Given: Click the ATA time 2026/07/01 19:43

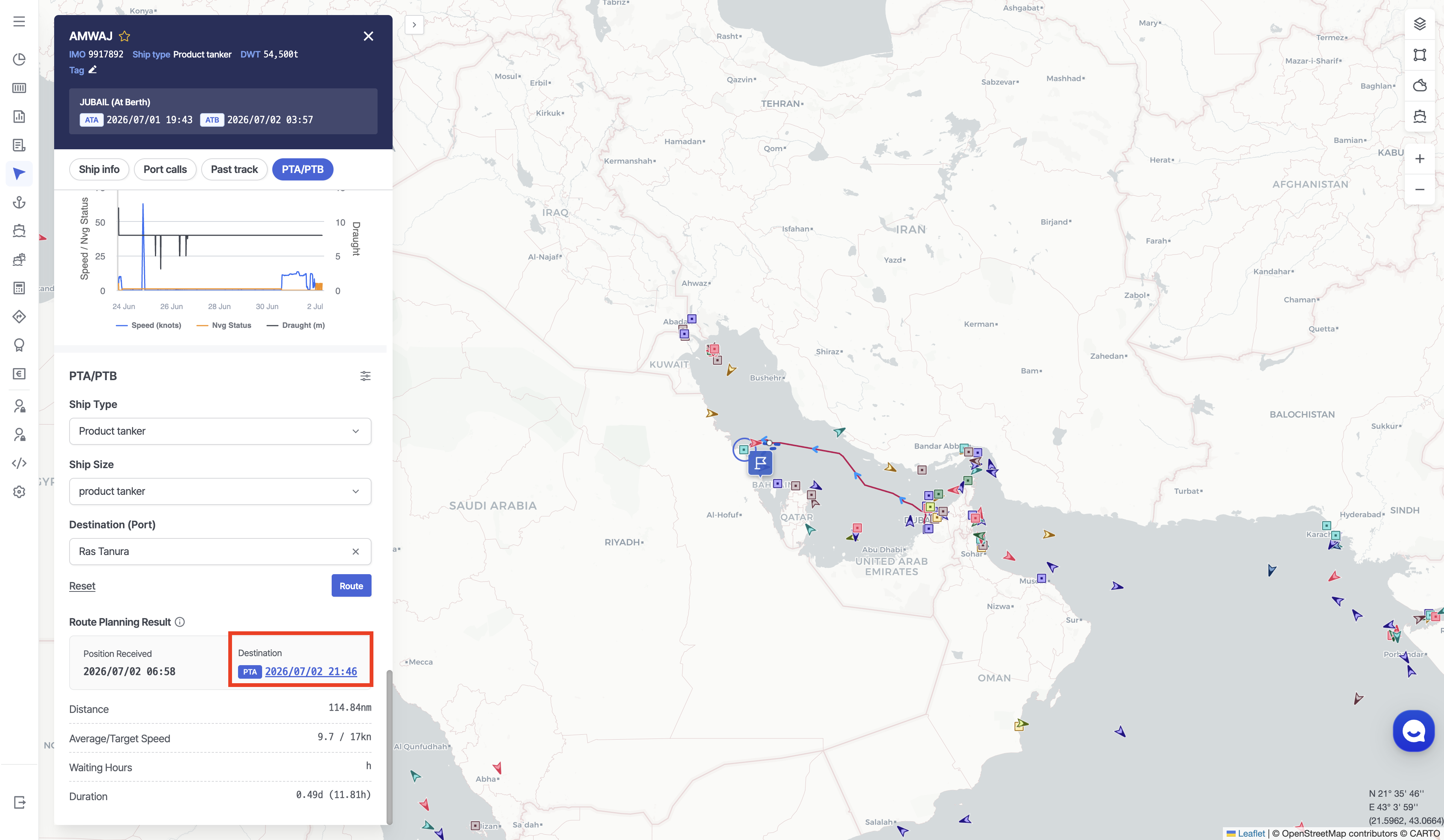Looking at the screenshot, I should pos(150,120).
